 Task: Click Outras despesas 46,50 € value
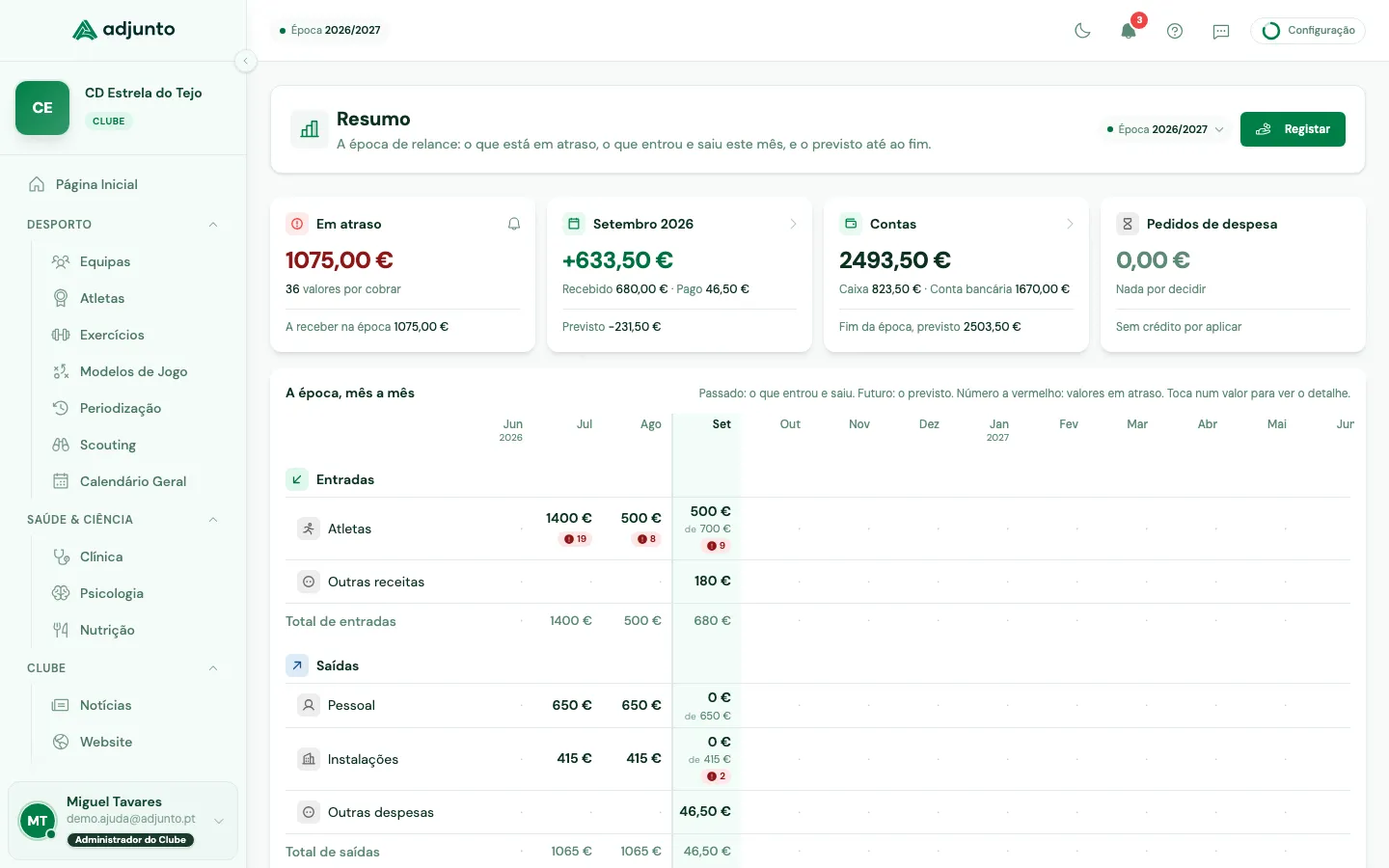[x=705, y=811]
